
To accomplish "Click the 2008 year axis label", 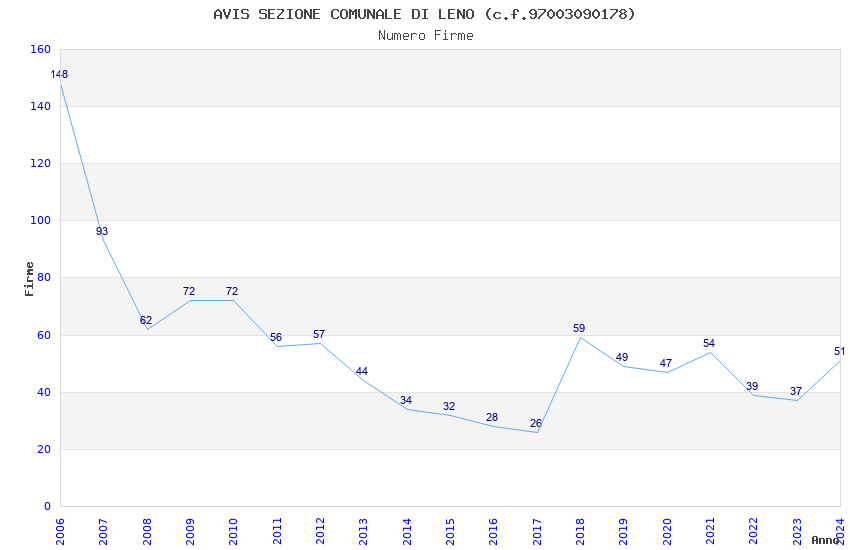I will pyautogui.click(x=147, y=532).
